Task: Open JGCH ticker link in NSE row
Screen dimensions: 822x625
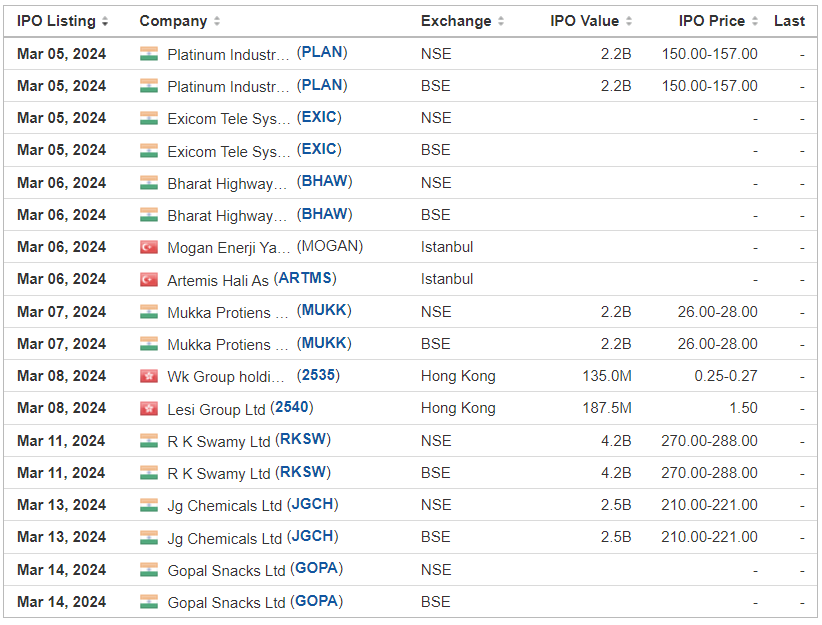Action: pos(312,504)
